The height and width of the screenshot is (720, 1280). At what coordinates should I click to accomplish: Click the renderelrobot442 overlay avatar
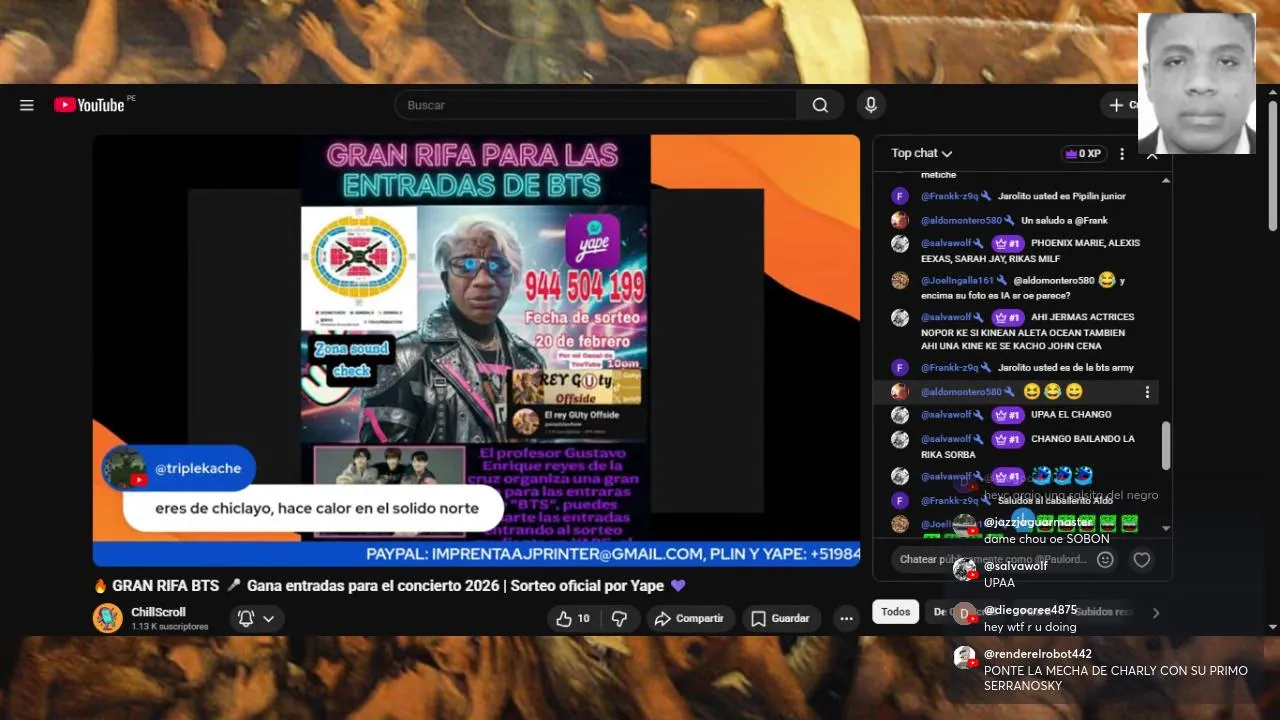tap(965, 658)
